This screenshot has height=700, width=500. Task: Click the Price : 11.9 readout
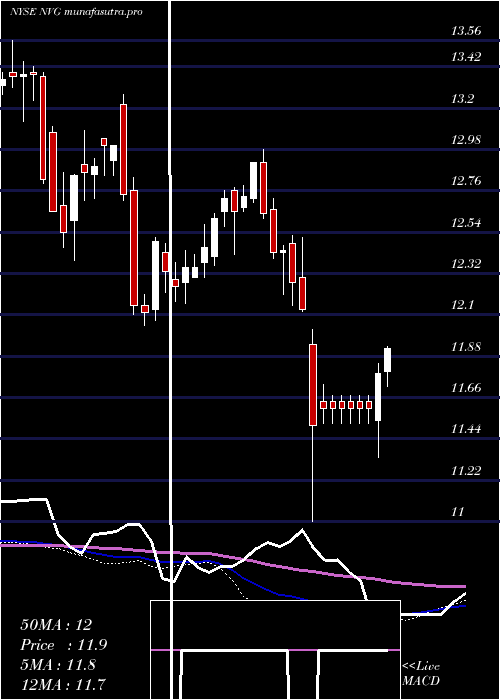click(x=63, y=645)
